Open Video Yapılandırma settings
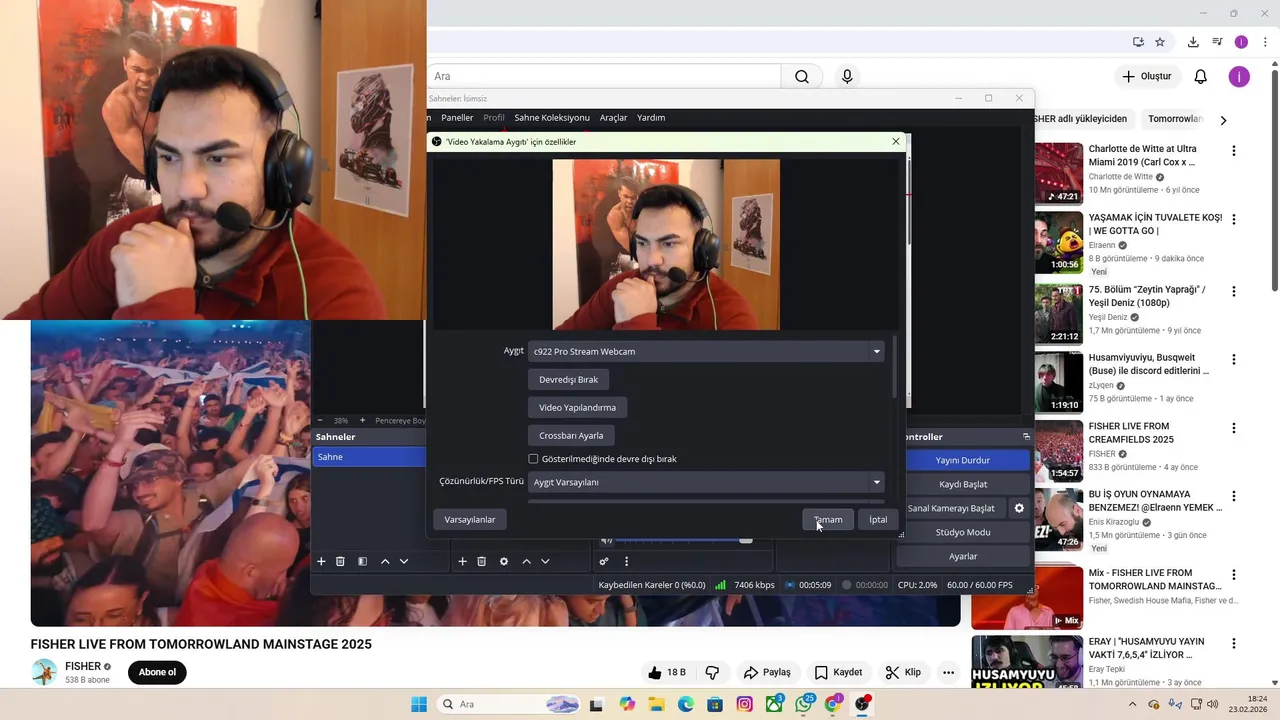This screenshot has width=1280, height=720. [578, 408]
